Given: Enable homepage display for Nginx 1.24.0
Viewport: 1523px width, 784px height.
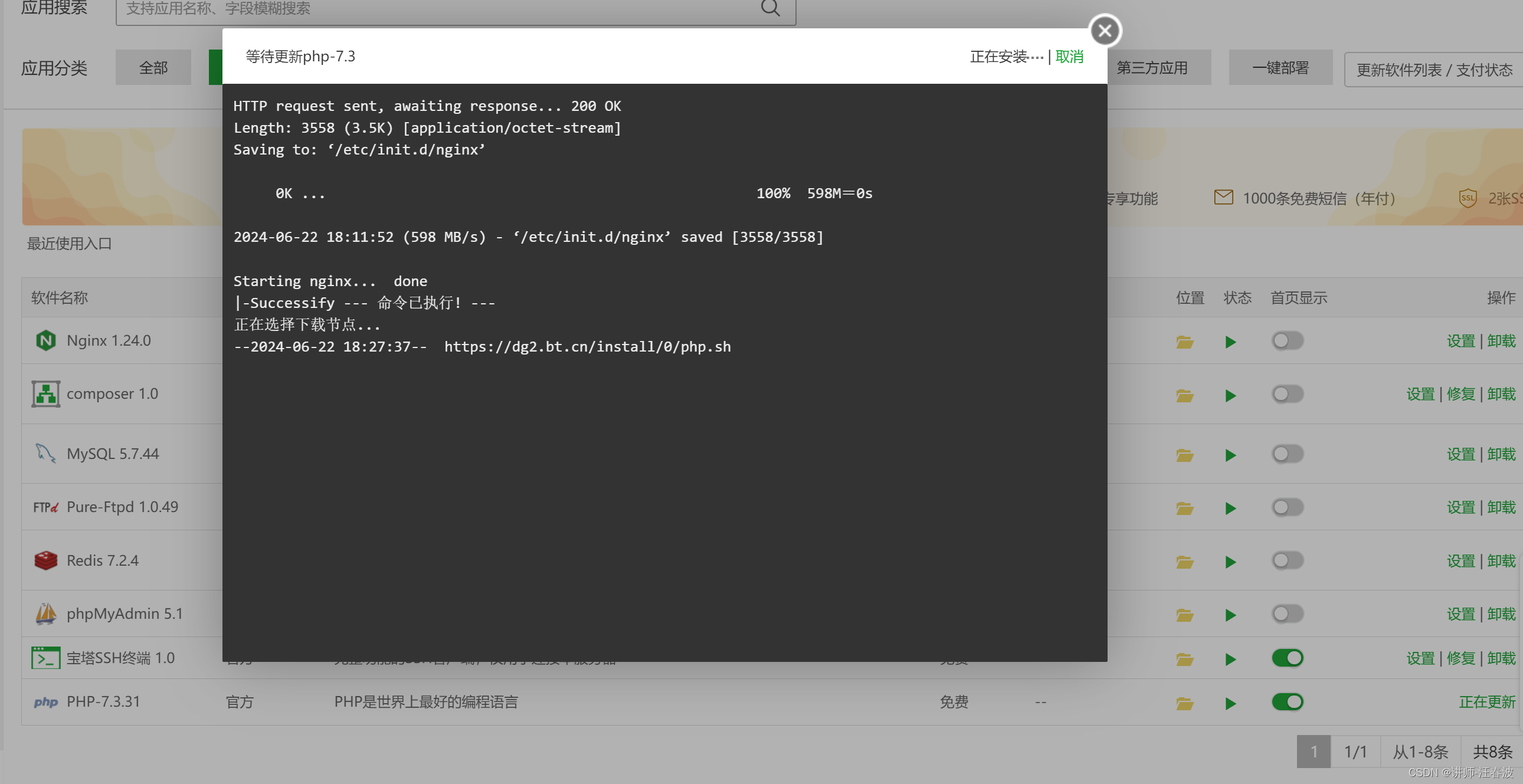Looking at the screenshot, I should pos(1288,340).
